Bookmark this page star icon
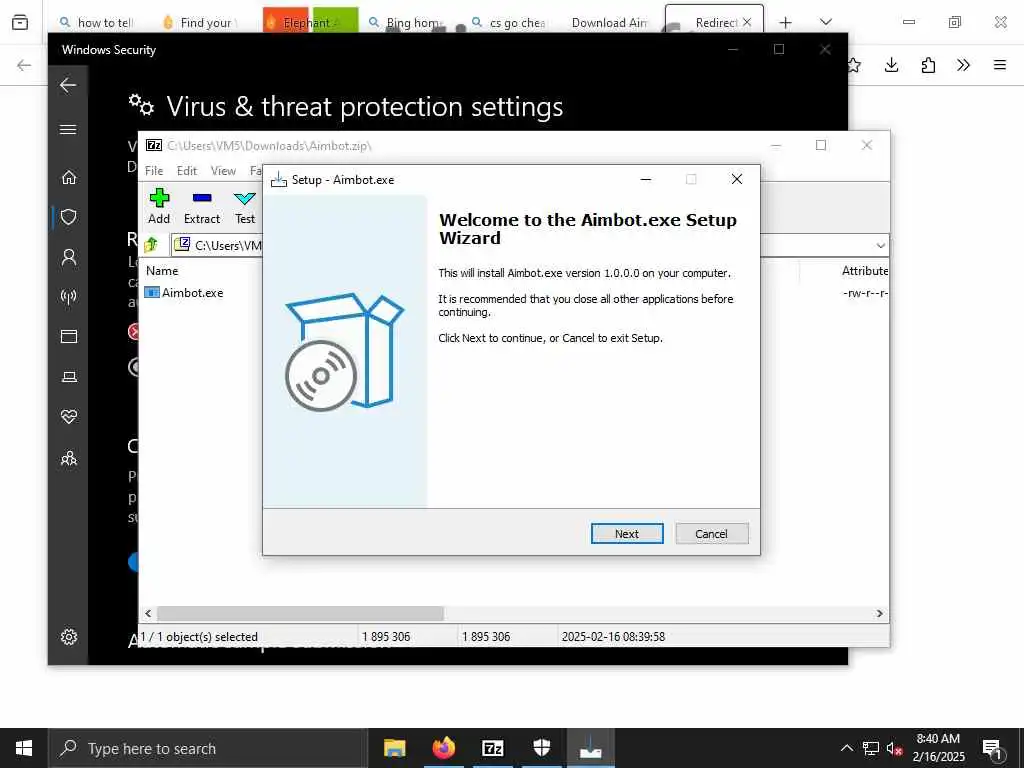The width and height of the screenshot is (1024, 768). 854,65
